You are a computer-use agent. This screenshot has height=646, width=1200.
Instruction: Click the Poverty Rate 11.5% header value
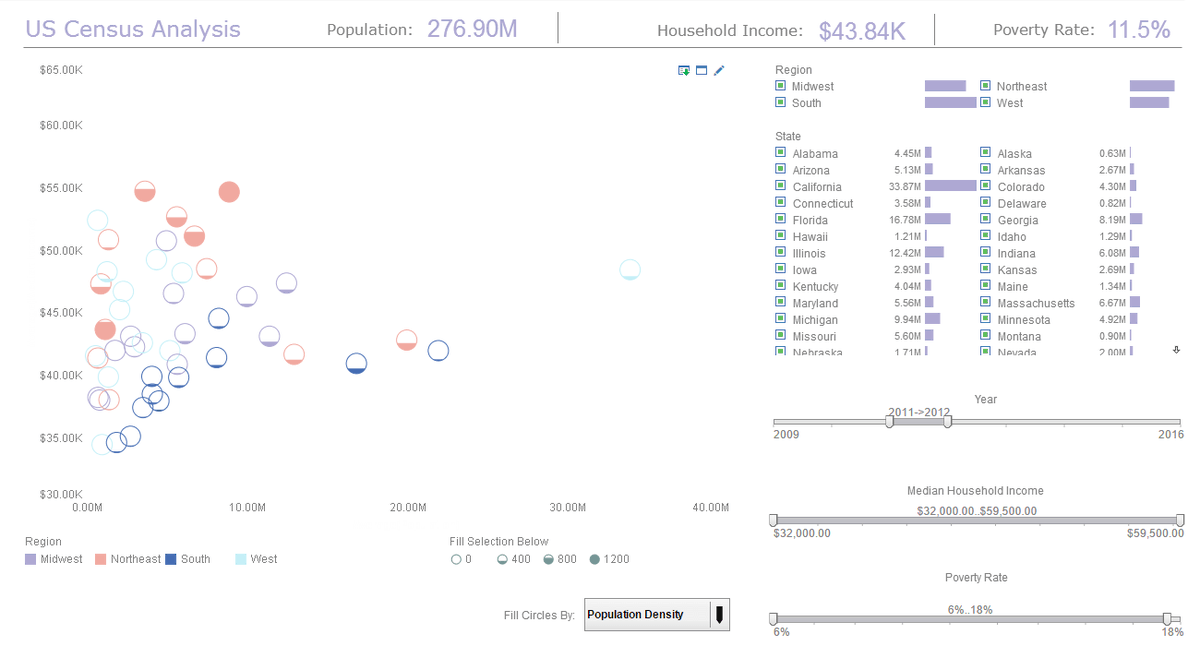click(x=1139, y=29)
